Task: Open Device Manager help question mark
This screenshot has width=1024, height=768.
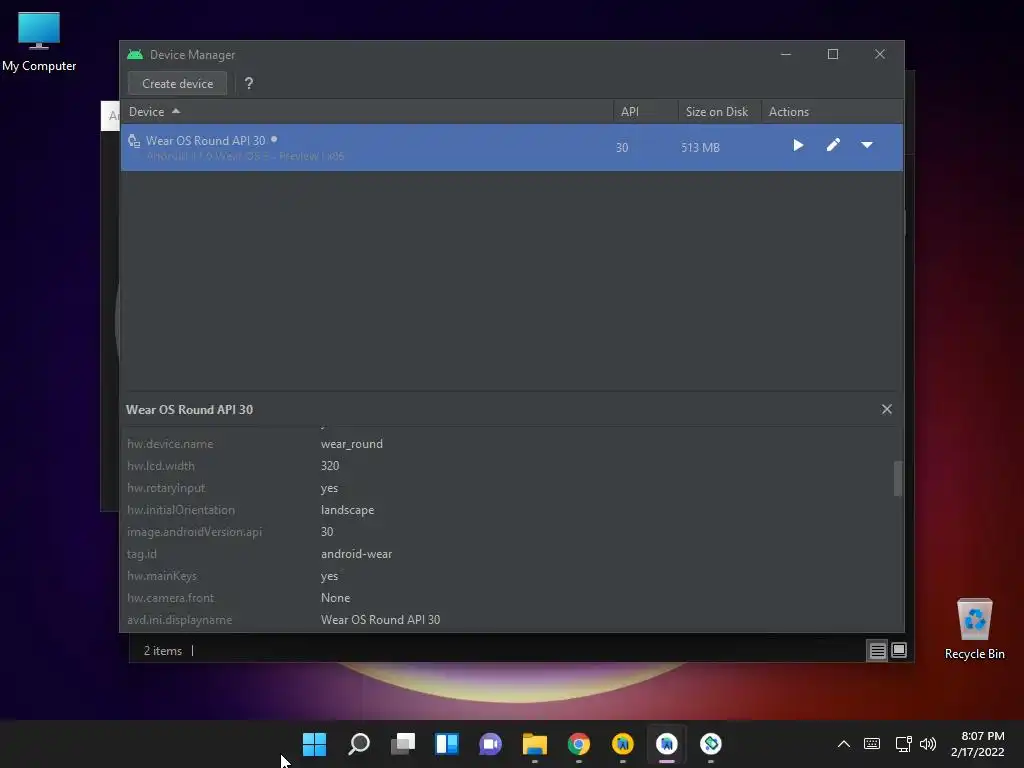Action: pyautogui.click(x=249, y=84)
